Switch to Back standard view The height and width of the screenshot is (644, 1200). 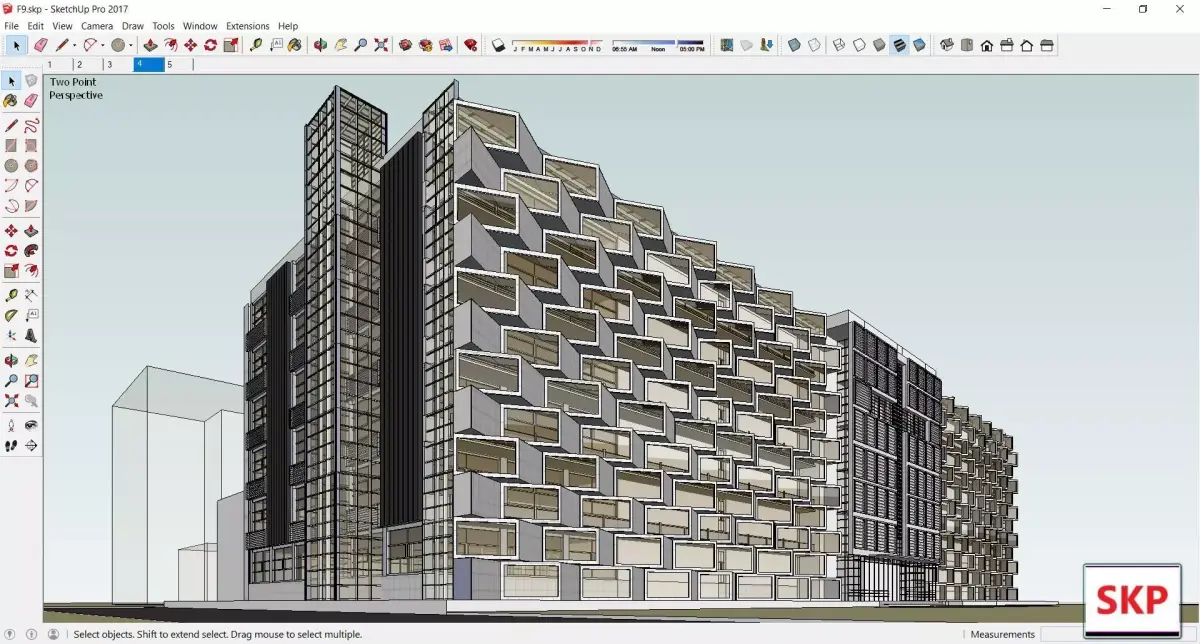1027,45
